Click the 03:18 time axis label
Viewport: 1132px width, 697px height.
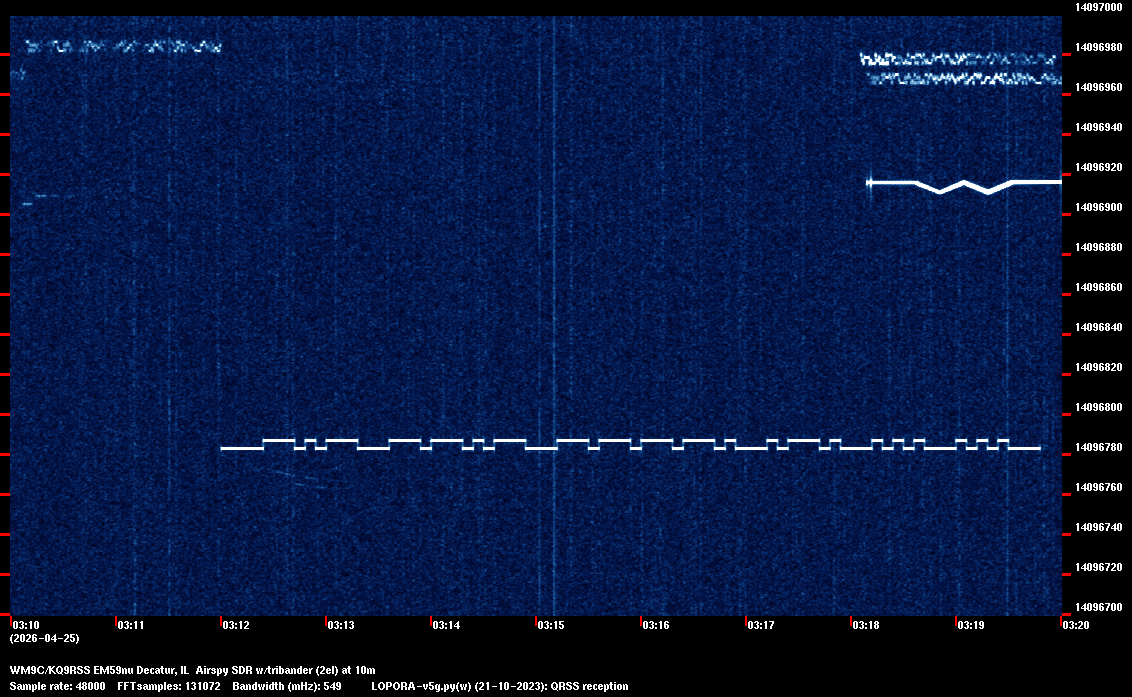click(866, 625)
